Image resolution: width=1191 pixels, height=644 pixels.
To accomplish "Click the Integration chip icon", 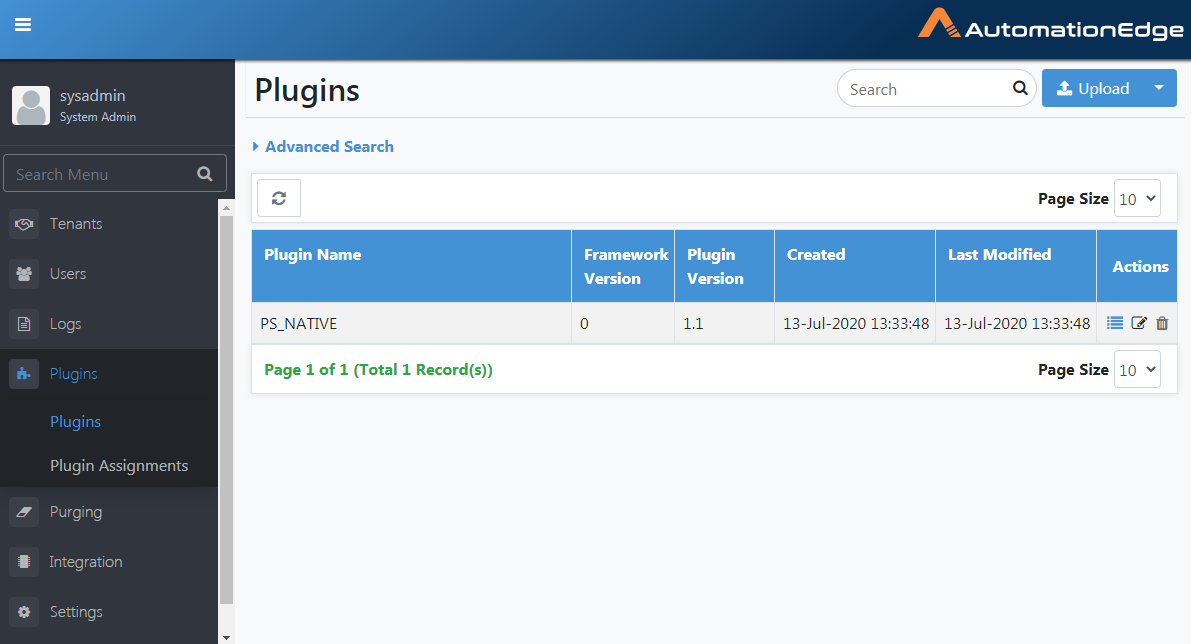I will tap(24, 562).
